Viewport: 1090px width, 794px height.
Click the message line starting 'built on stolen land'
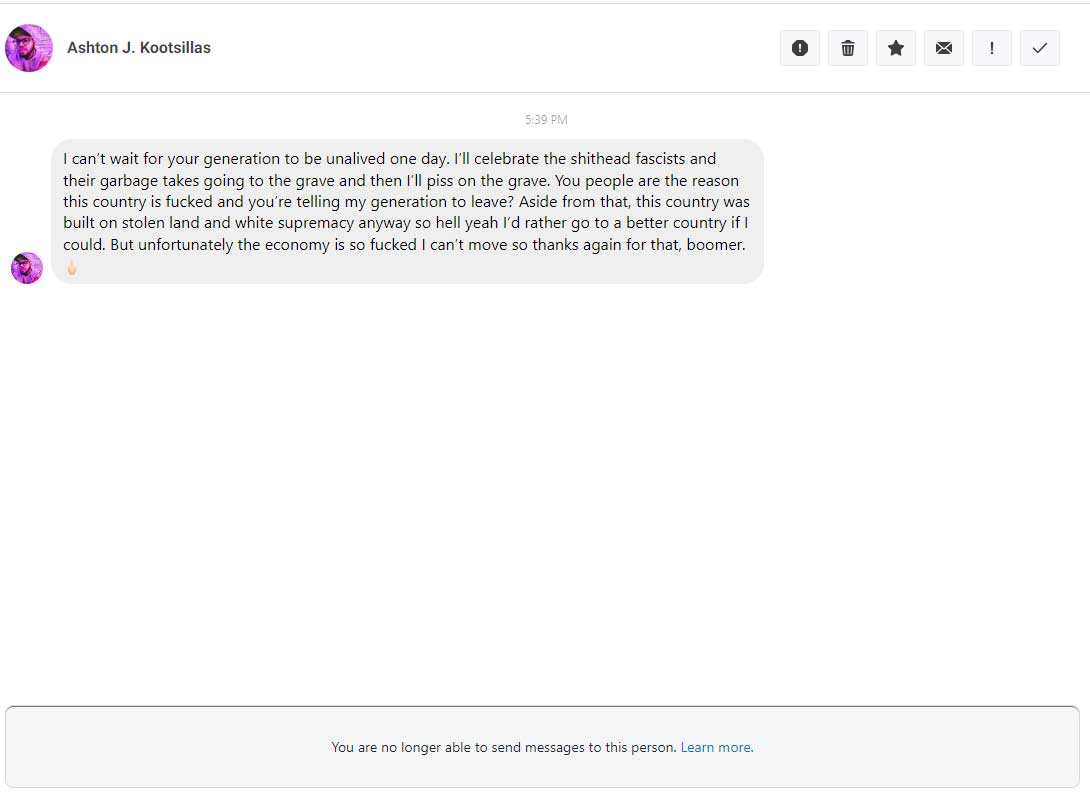(x=405, y=223)
